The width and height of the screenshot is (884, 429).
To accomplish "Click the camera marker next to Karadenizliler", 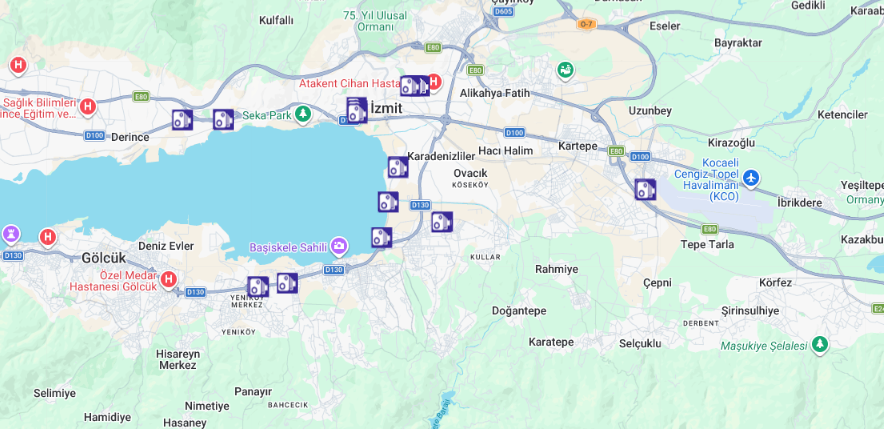I will [398, 168].
